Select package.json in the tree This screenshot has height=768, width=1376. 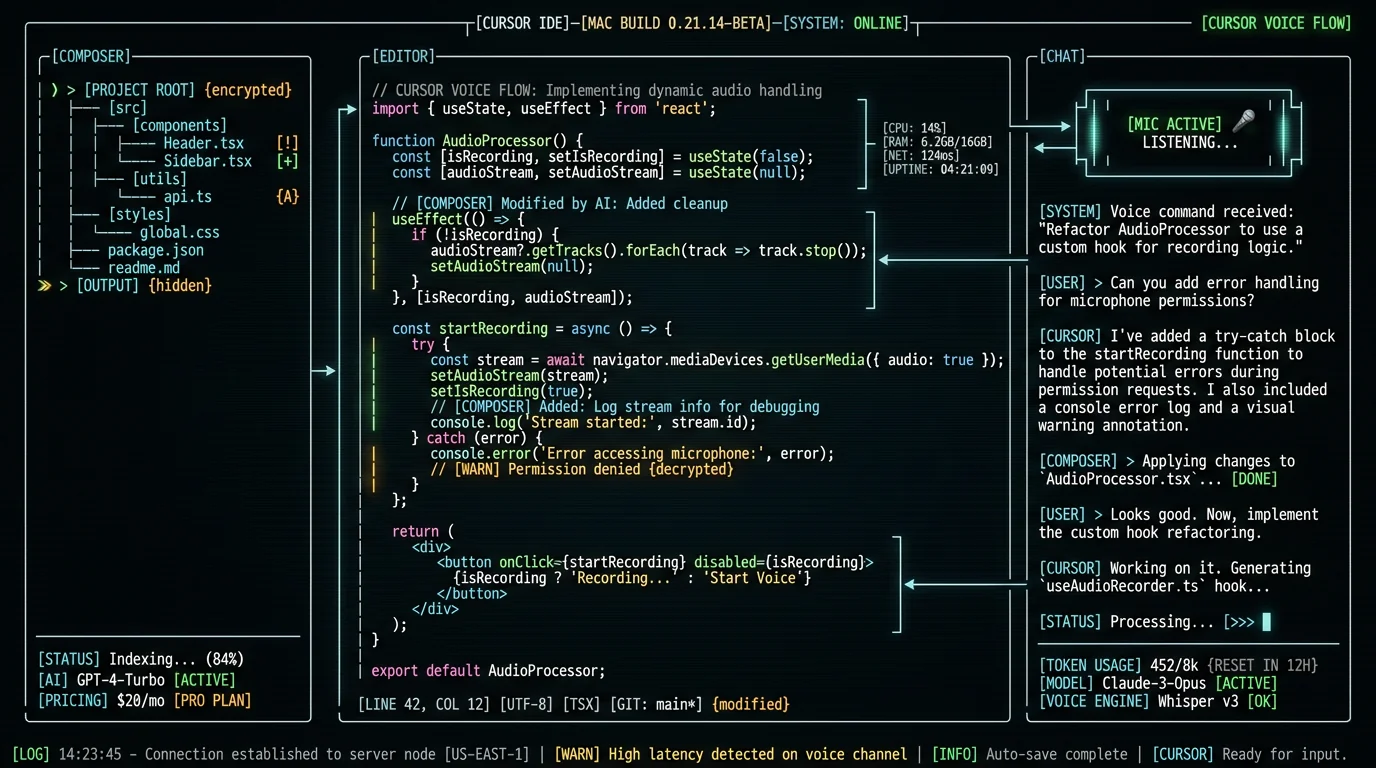(156, 250)
